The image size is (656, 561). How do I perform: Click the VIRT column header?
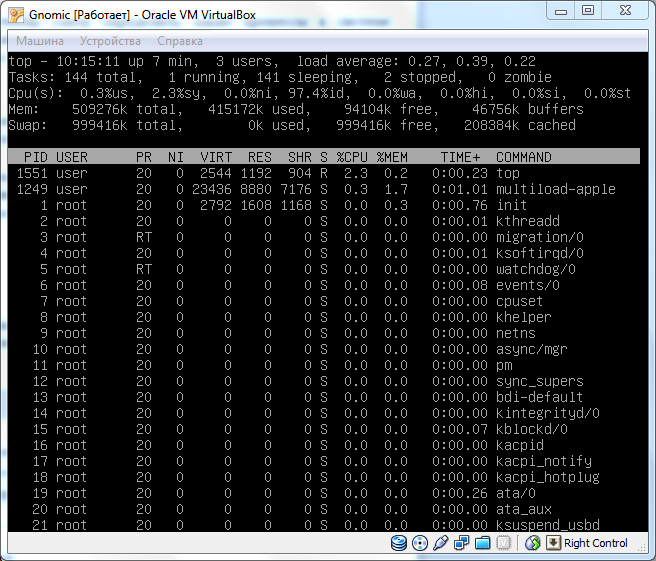pos(216,157)
